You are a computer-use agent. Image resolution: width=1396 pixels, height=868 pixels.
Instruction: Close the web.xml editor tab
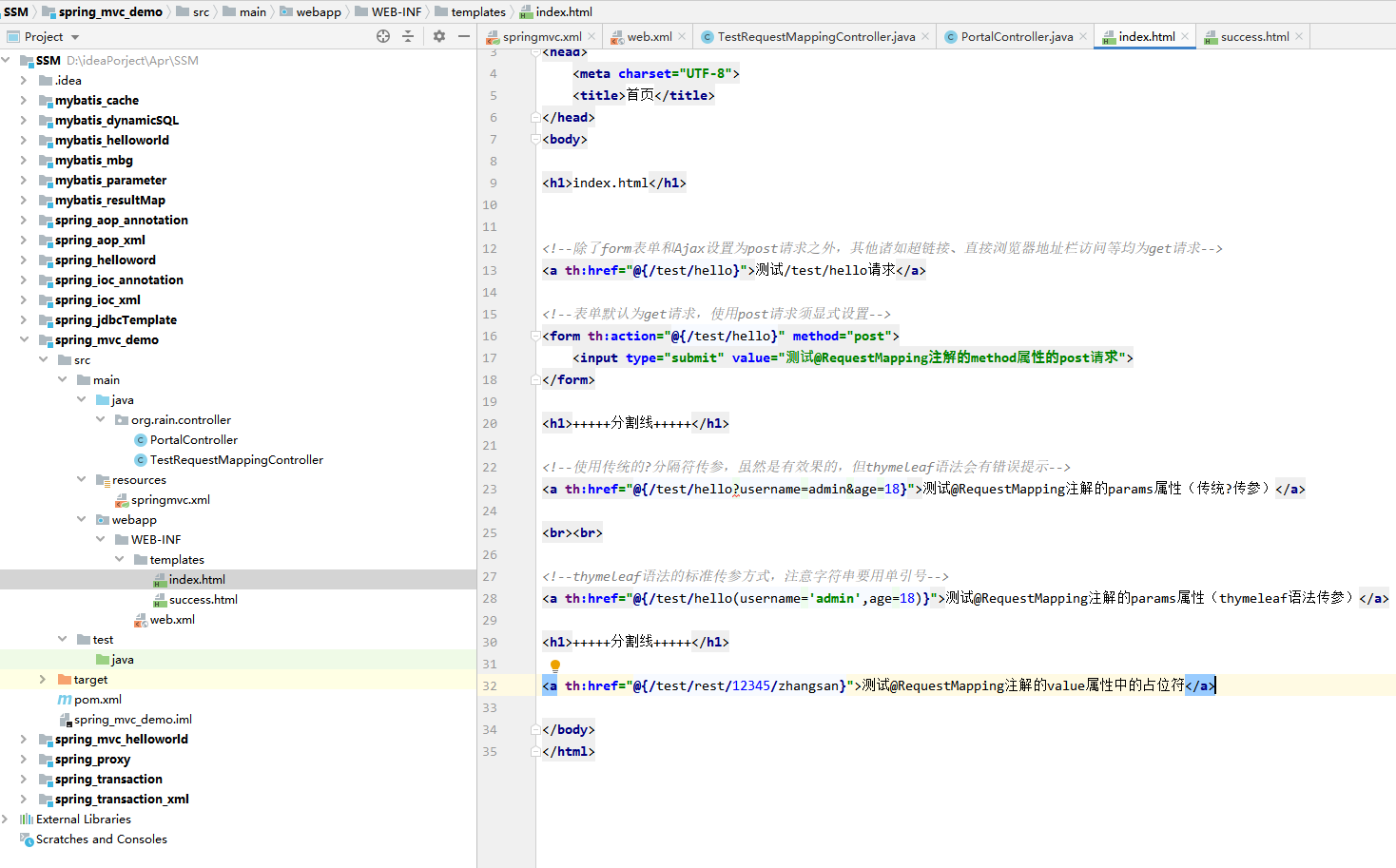point(682,37)
